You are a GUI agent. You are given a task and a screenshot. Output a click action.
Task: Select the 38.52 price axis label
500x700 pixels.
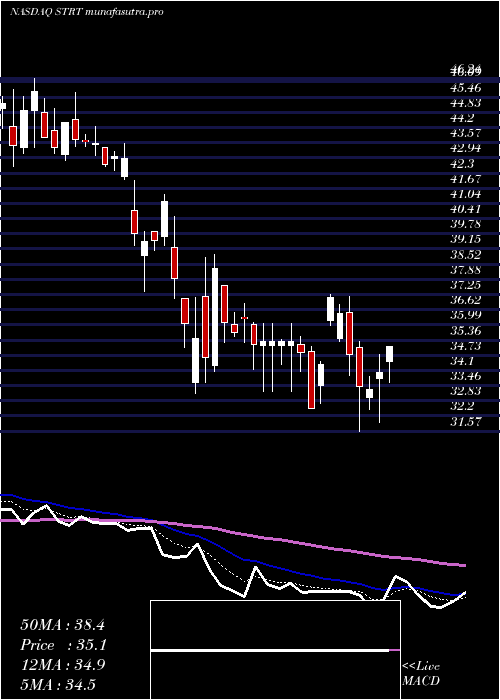[465, 254]
